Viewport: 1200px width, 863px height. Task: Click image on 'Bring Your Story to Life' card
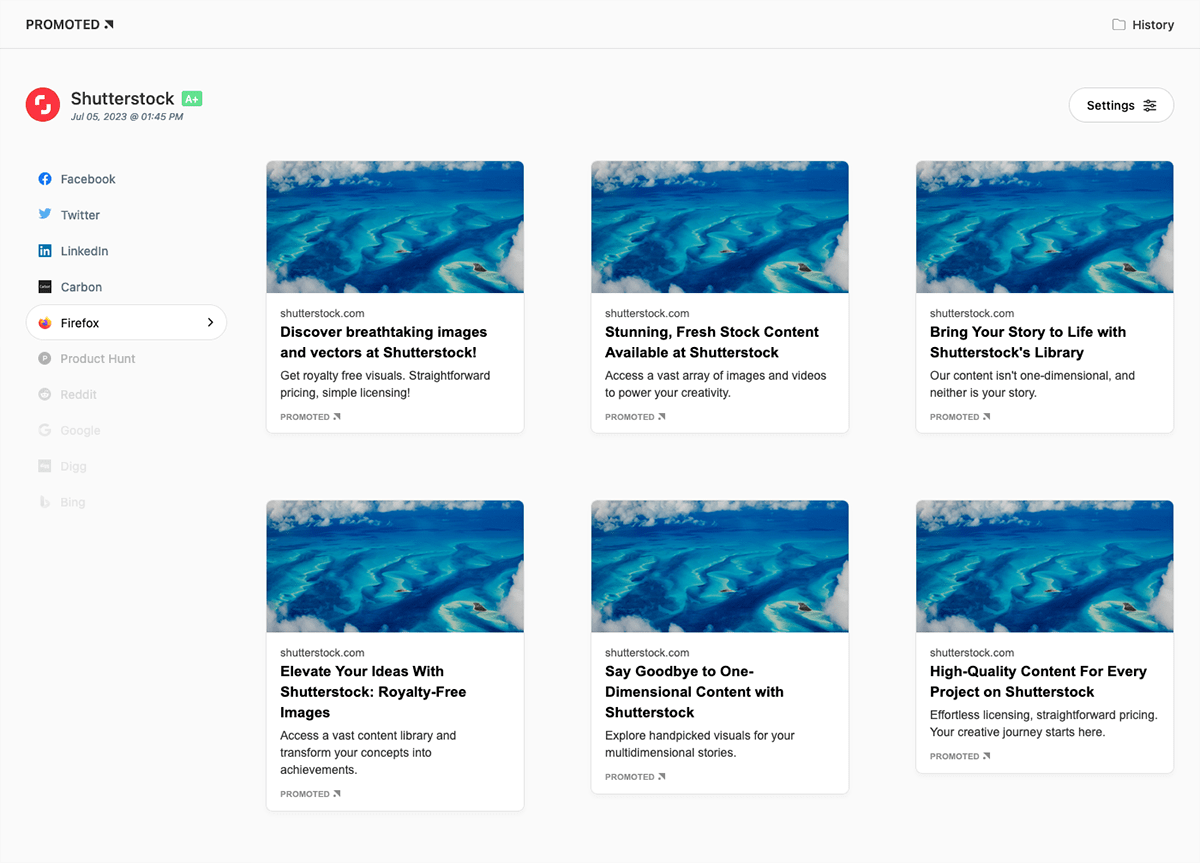pos(1045,227)
